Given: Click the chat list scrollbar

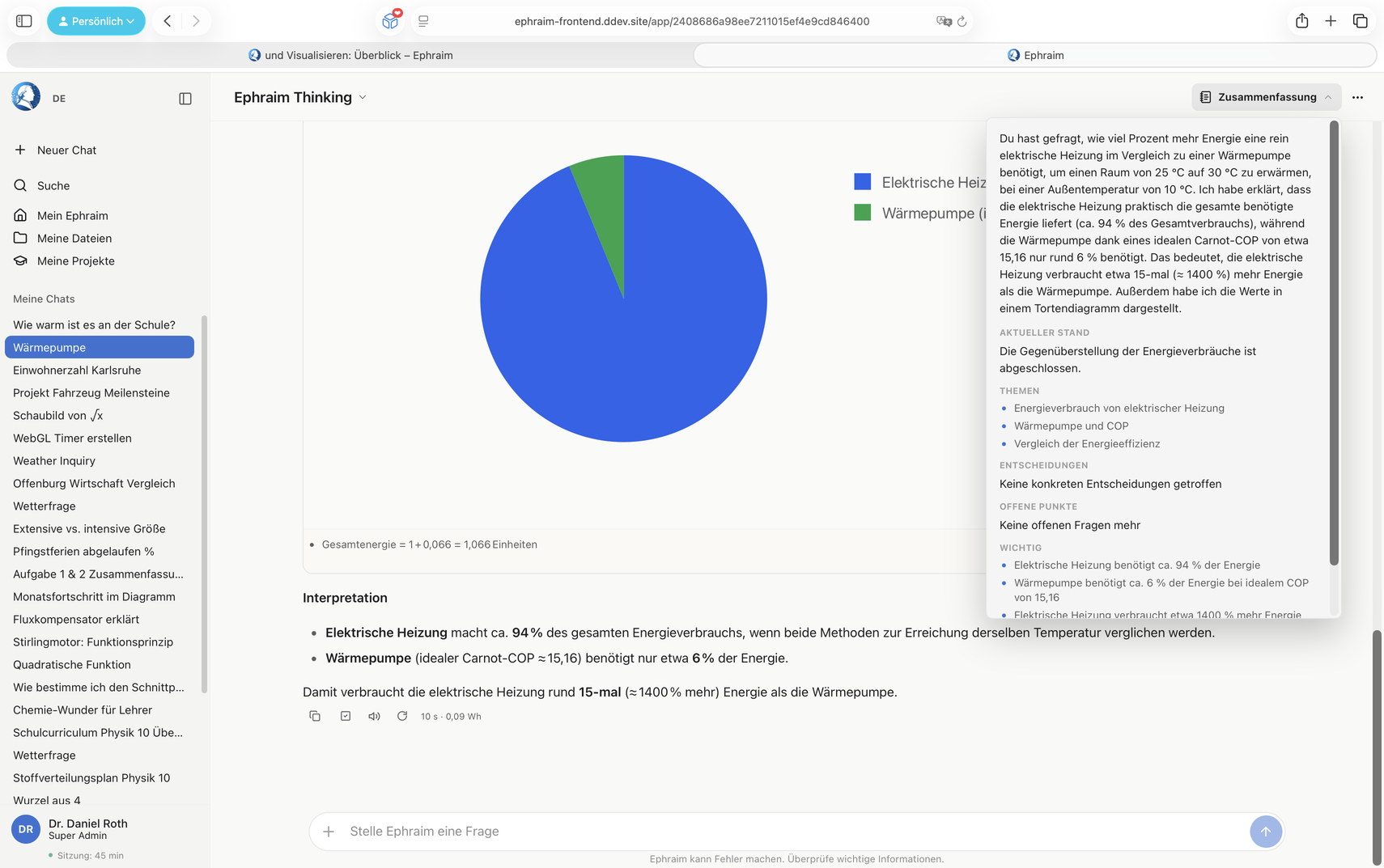Looking at the screenshot, I should (204, 505).
